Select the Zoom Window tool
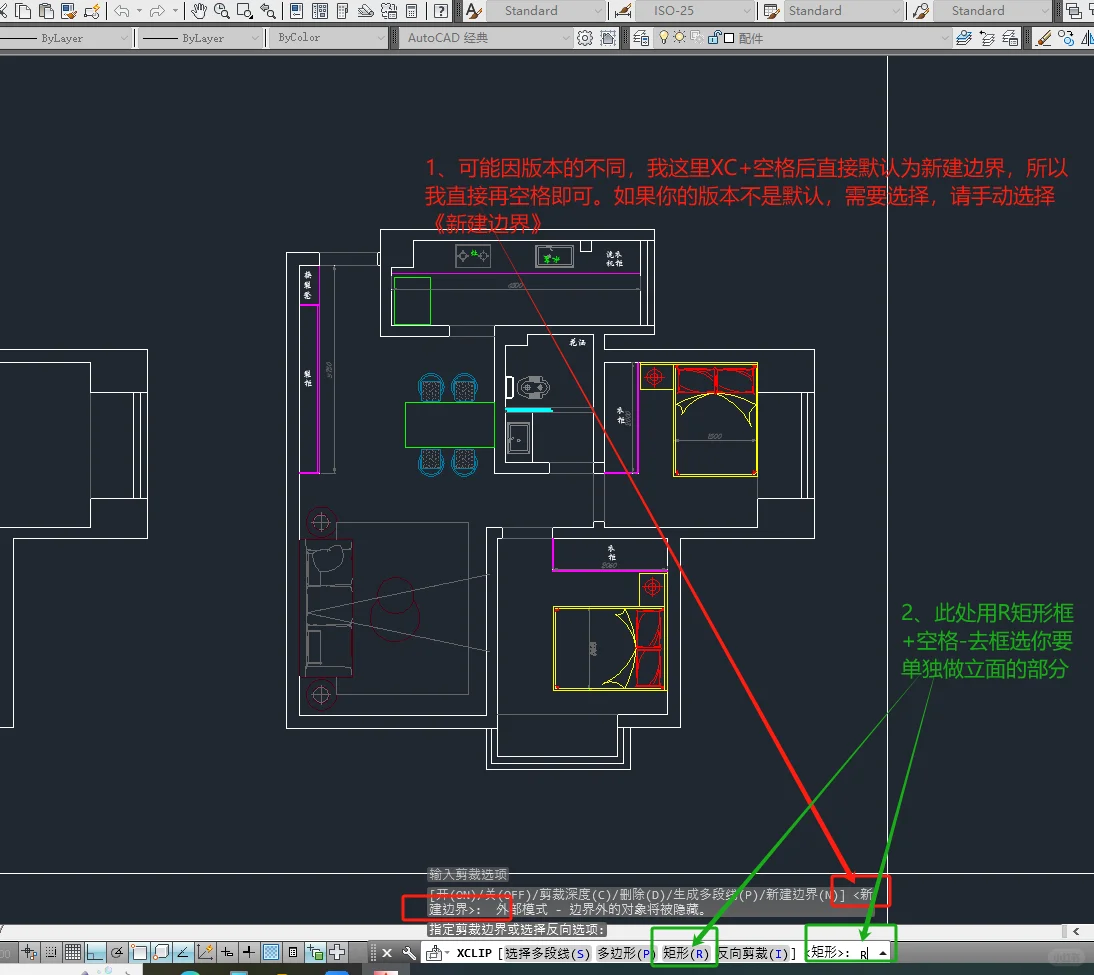 pos(244,10)
